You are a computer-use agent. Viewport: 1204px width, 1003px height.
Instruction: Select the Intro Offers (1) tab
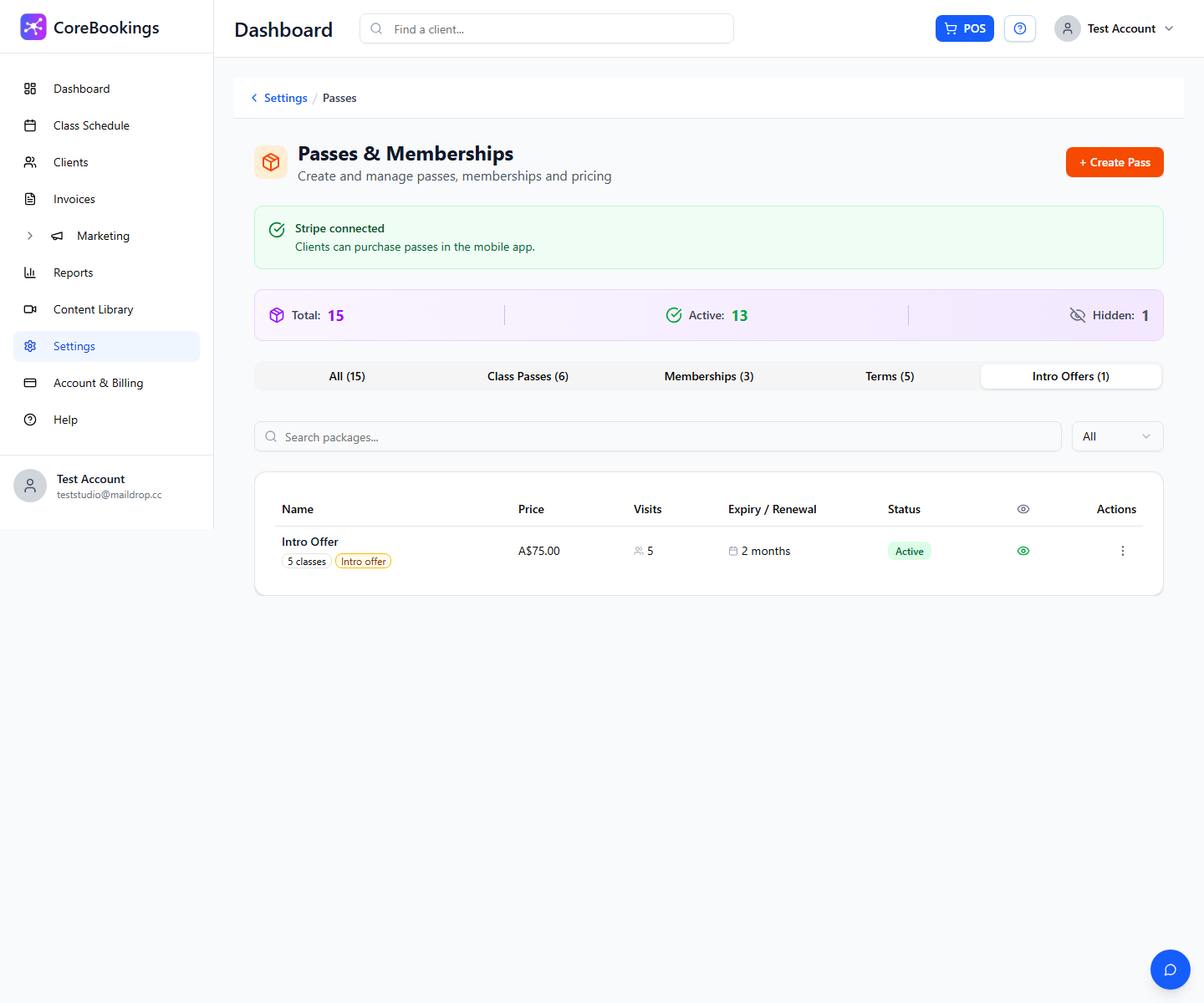[1071, 376]
